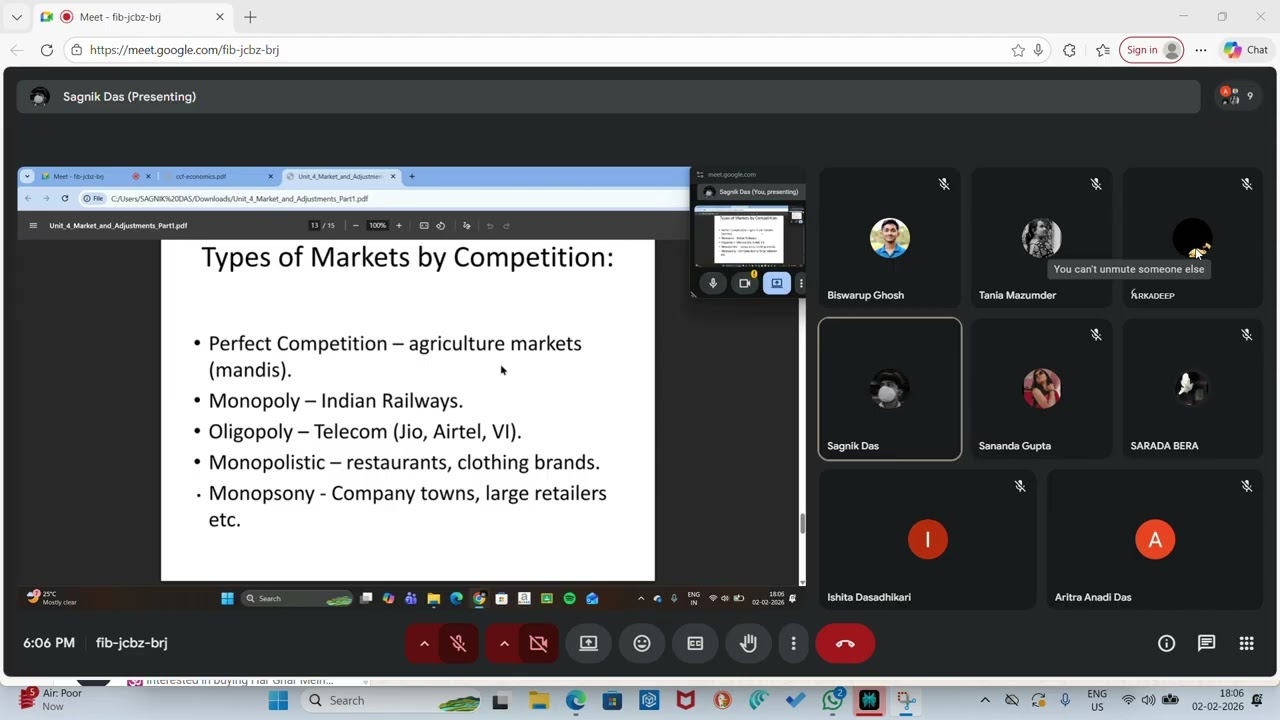Click the voice/read aloud microphone in address bar
Viewport: 1280px width, 720px height.
(1038, 50)
